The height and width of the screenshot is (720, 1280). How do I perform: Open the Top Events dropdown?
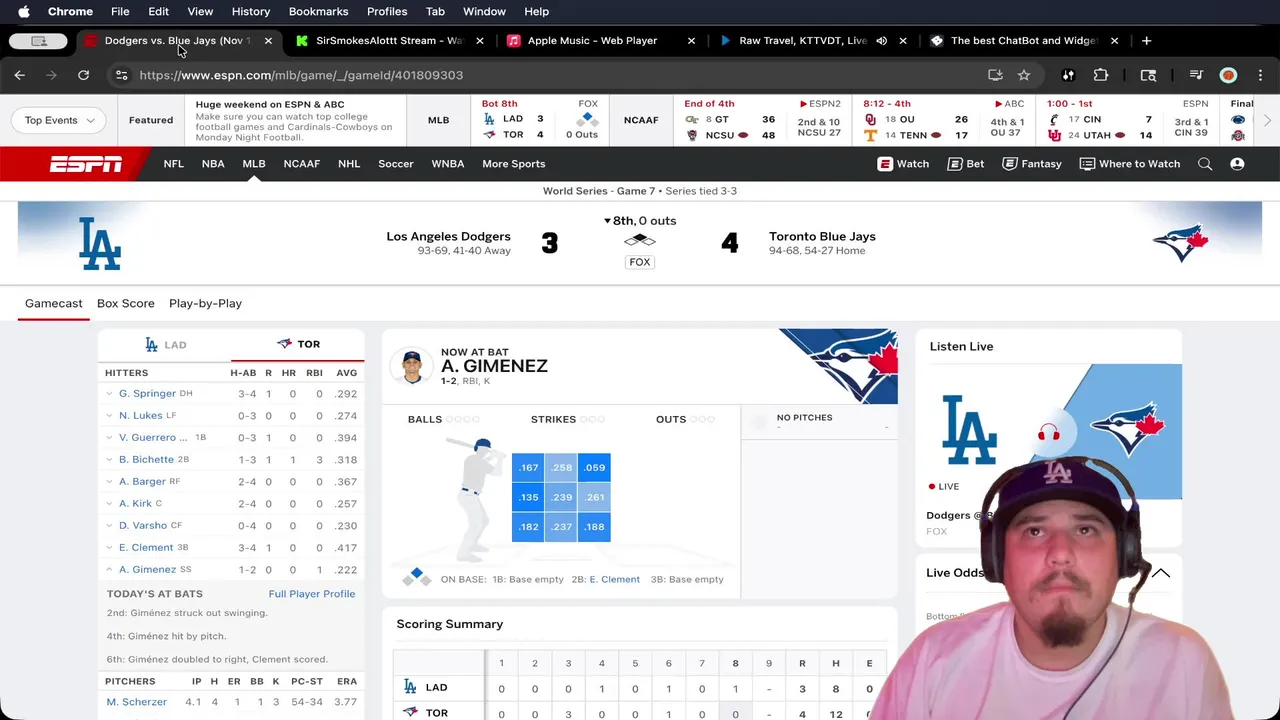[x=59, y=120]
